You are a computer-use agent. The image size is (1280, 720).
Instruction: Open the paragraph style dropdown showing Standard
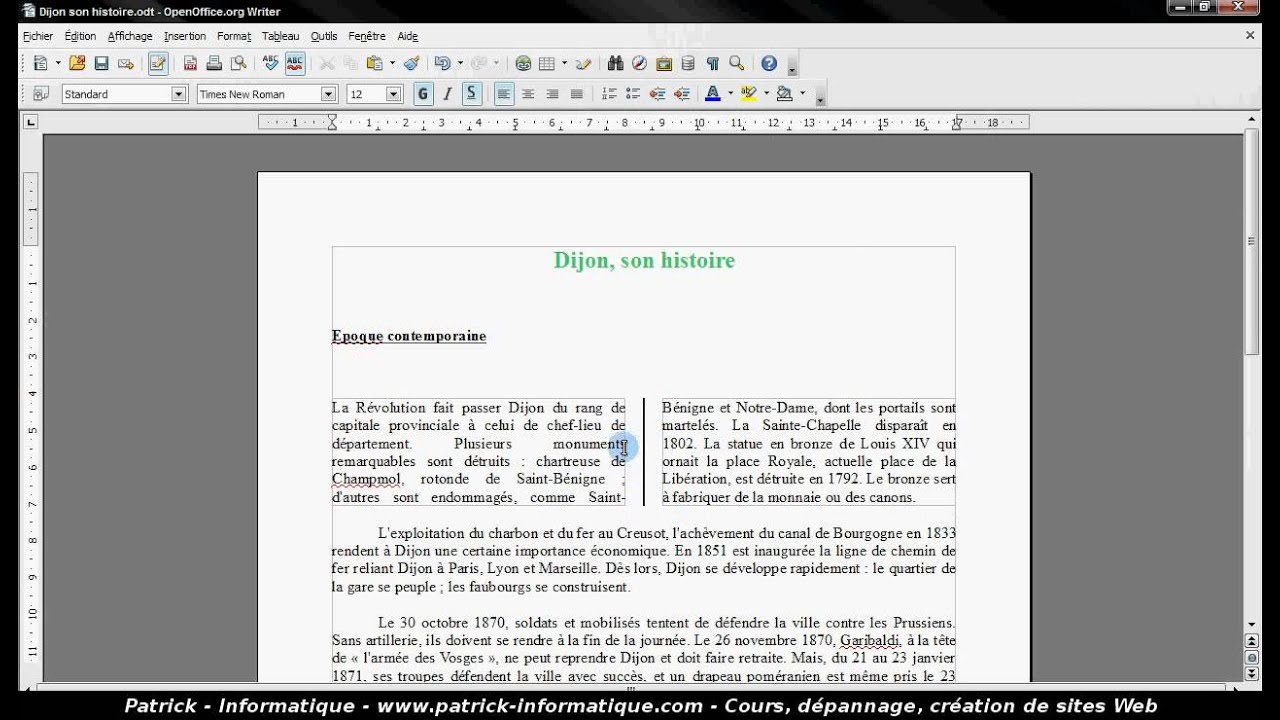point(179,94)
